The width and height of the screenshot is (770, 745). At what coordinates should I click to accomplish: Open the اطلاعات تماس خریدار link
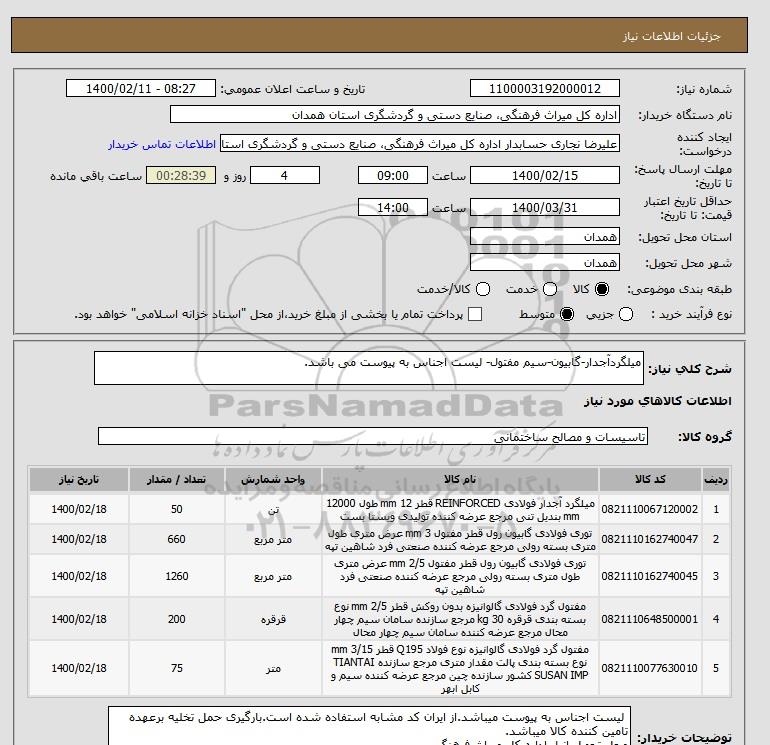[x=162, y=144]
